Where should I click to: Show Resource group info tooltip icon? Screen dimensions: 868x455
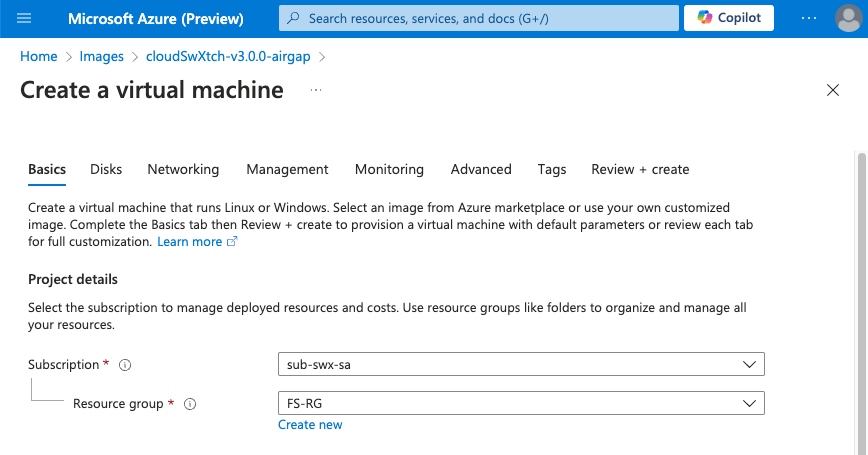click(190, 404)
